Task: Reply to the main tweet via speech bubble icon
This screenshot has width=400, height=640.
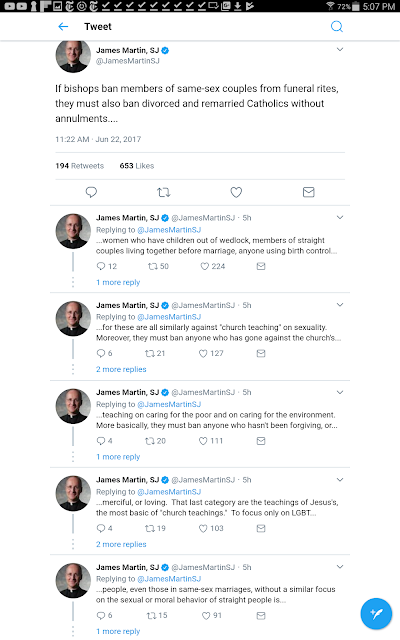Action: click(x=91, y=192)
